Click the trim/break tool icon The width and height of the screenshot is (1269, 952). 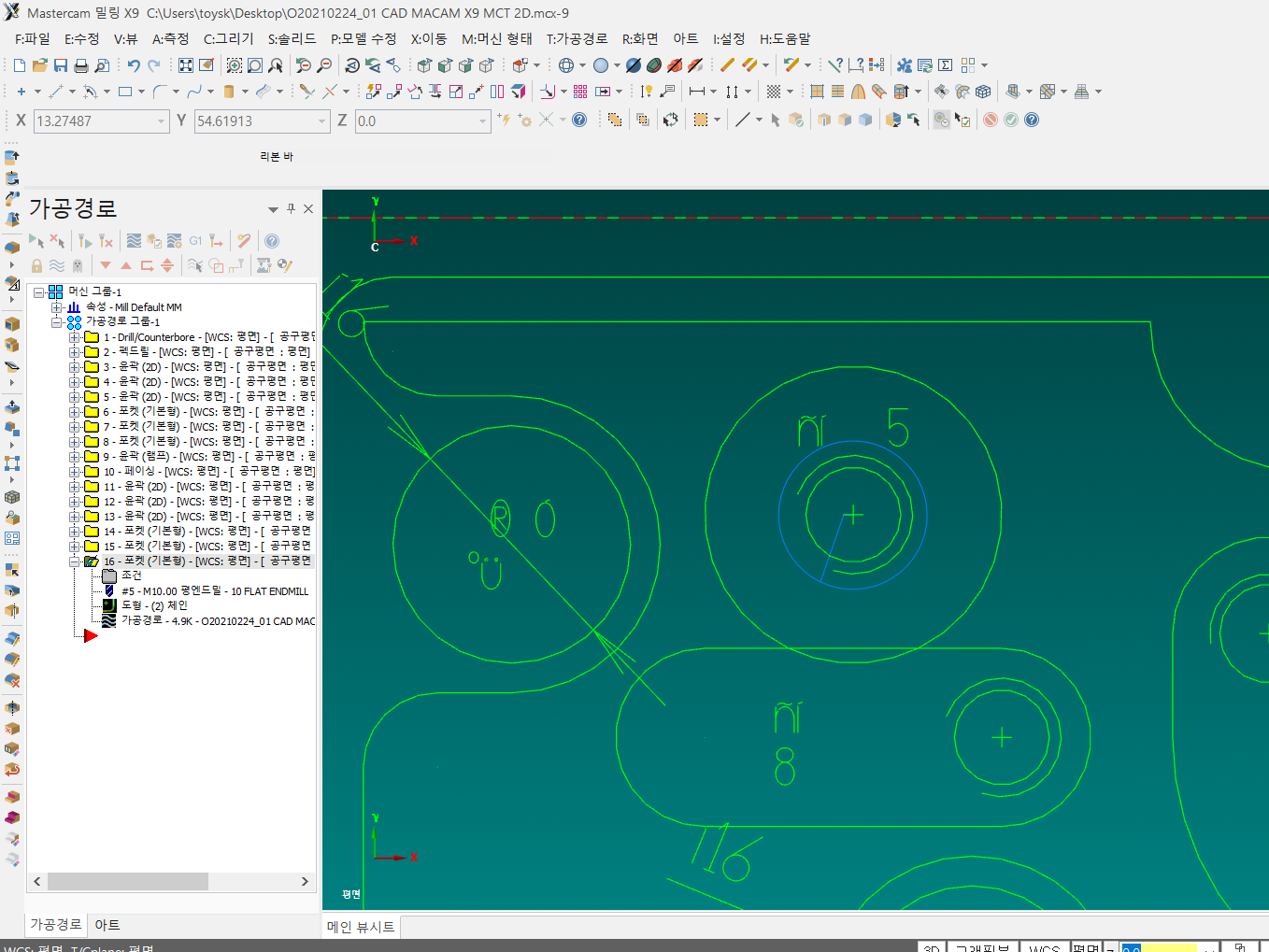(307, 92)
